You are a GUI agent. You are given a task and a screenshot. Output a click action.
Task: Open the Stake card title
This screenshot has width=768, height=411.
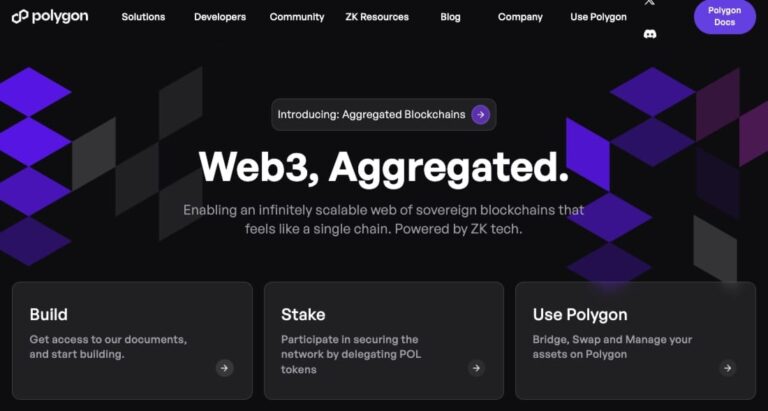pos(303,315)
